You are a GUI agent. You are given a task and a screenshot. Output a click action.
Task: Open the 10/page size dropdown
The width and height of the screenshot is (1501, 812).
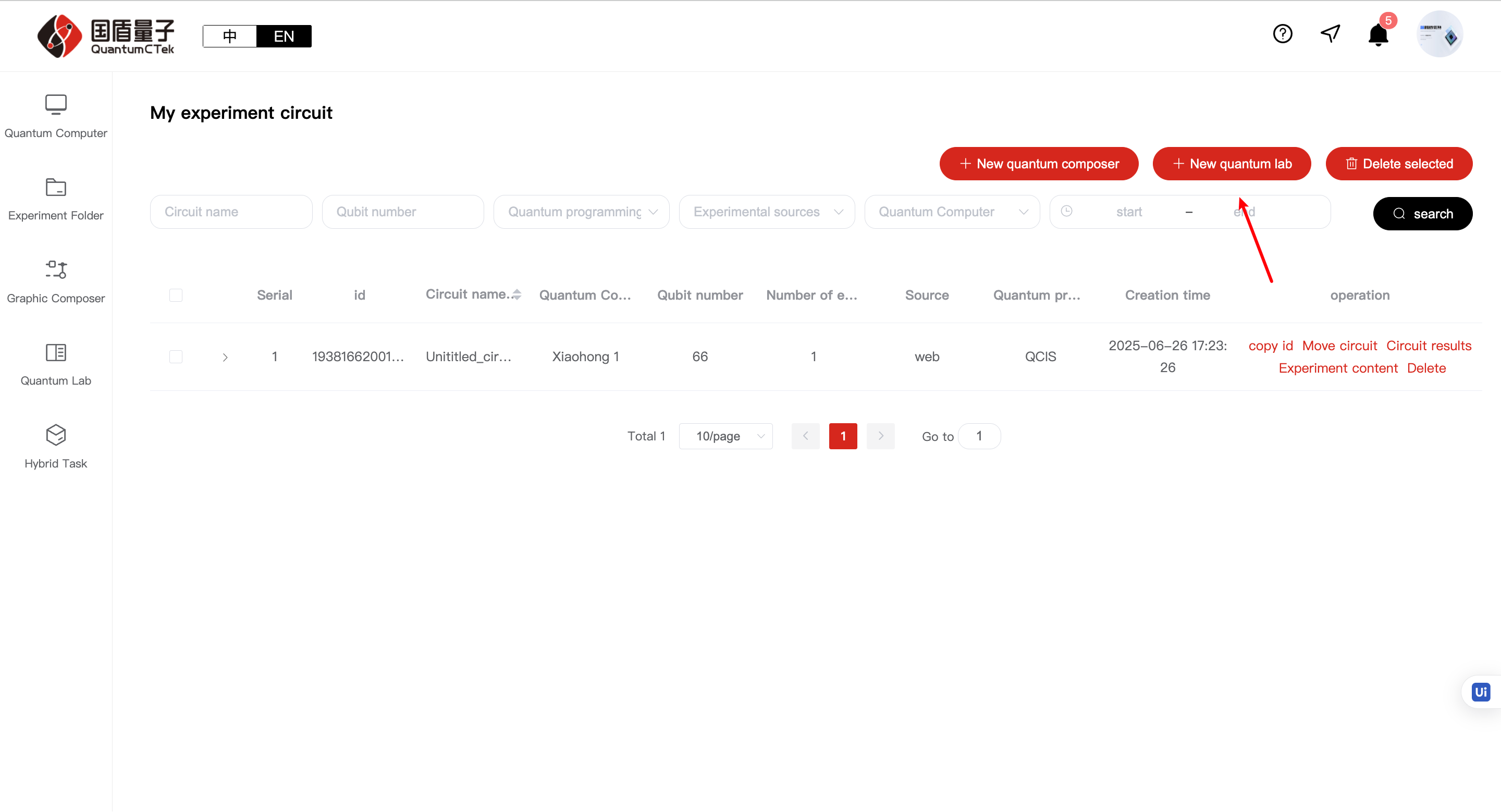pyautogui.click(x=725, y=436)
